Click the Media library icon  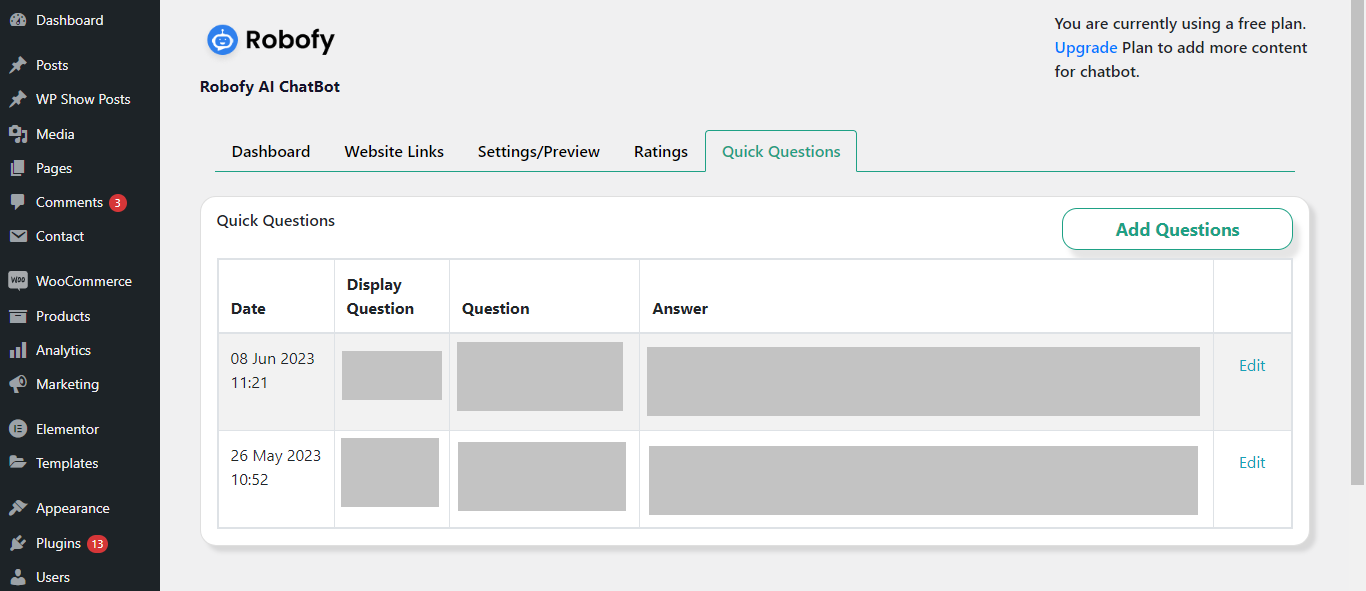17,134
